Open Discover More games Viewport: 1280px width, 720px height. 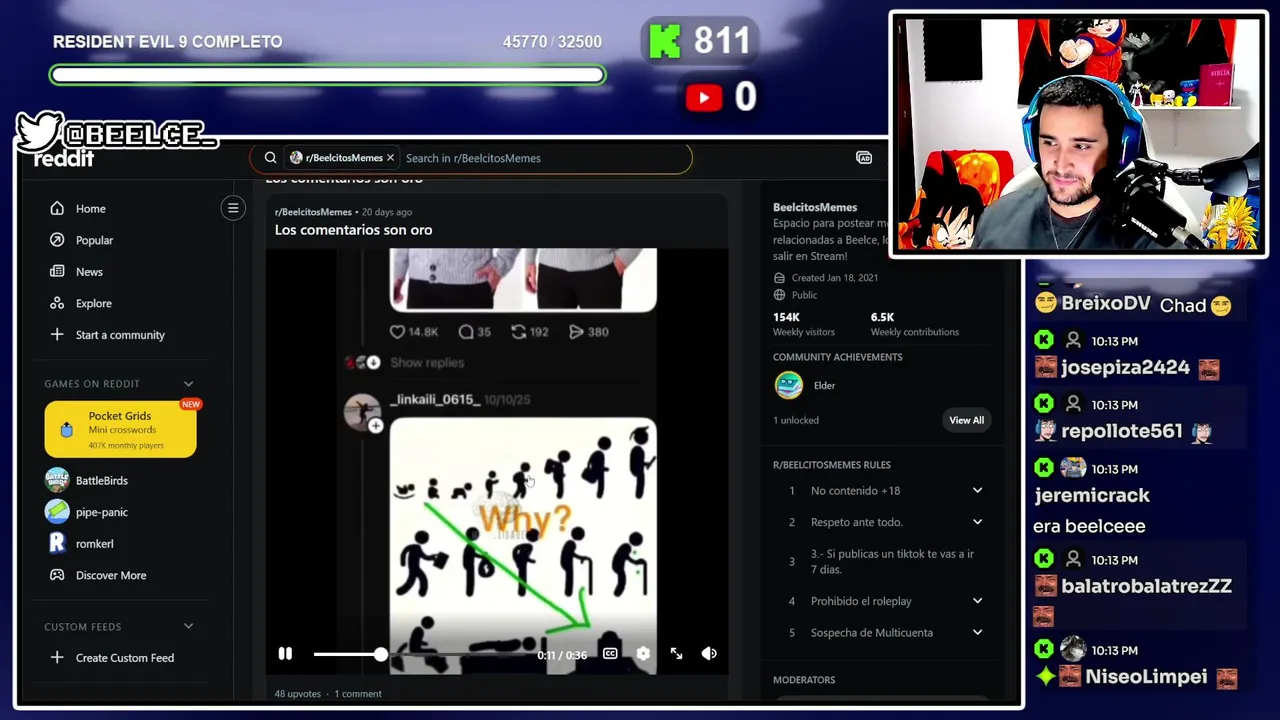(110, 575)
